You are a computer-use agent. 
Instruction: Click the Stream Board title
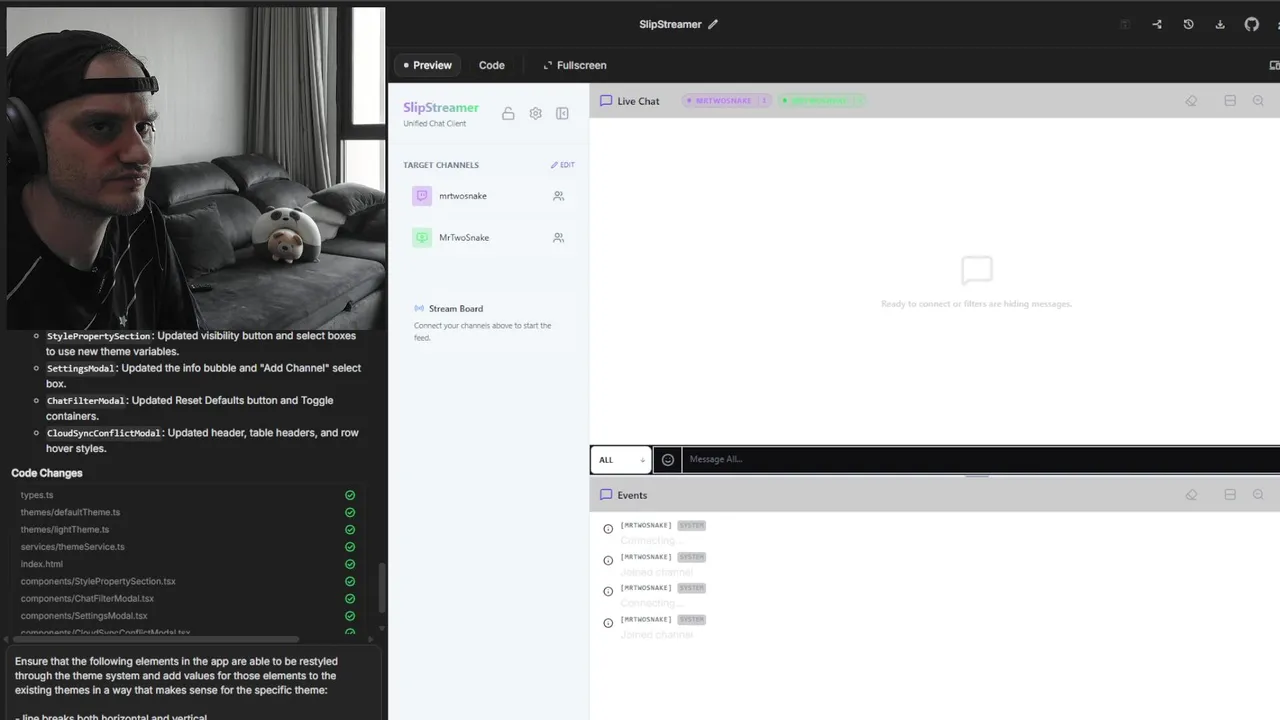456,309
